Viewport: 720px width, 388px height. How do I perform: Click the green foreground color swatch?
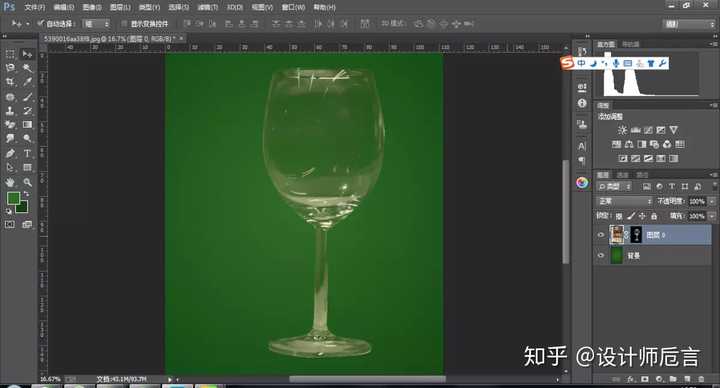[x=13, y=198]
